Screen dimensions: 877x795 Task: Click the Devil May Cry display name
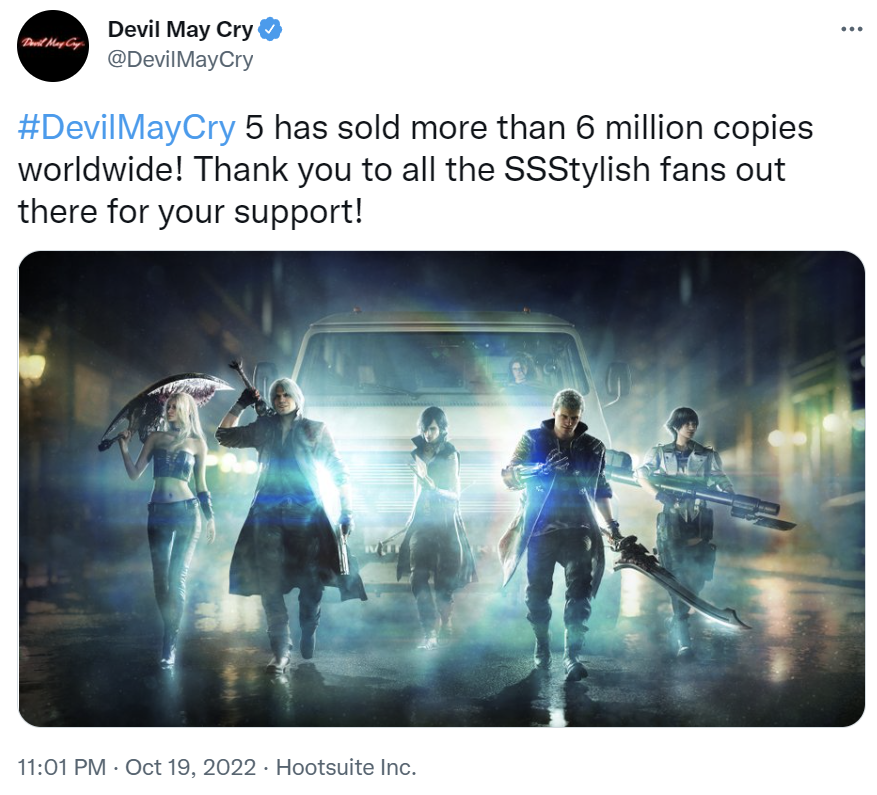click(180, 29)
